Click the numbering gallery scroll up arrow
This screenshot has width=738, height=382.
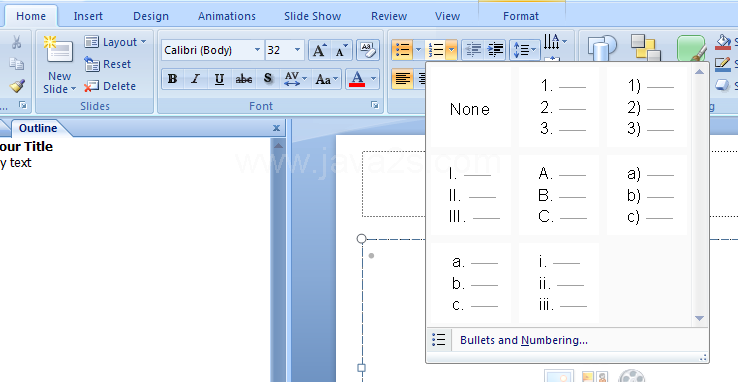[699, 72]
